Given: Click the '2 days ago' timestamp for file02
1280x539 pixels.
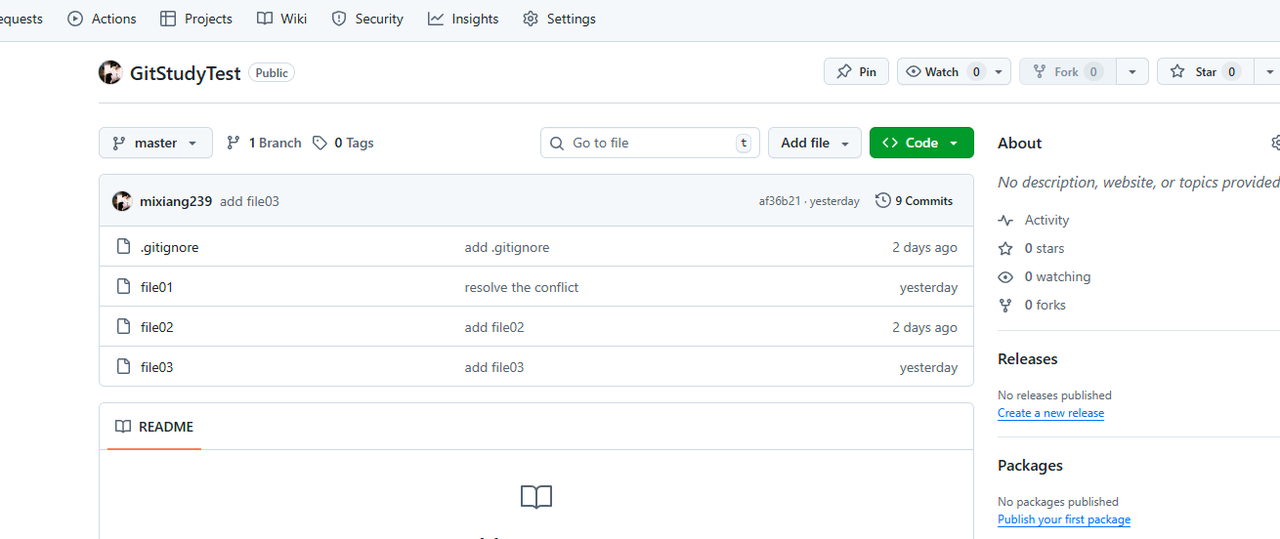Looking at the screenshot, I should tap(925, 327).
